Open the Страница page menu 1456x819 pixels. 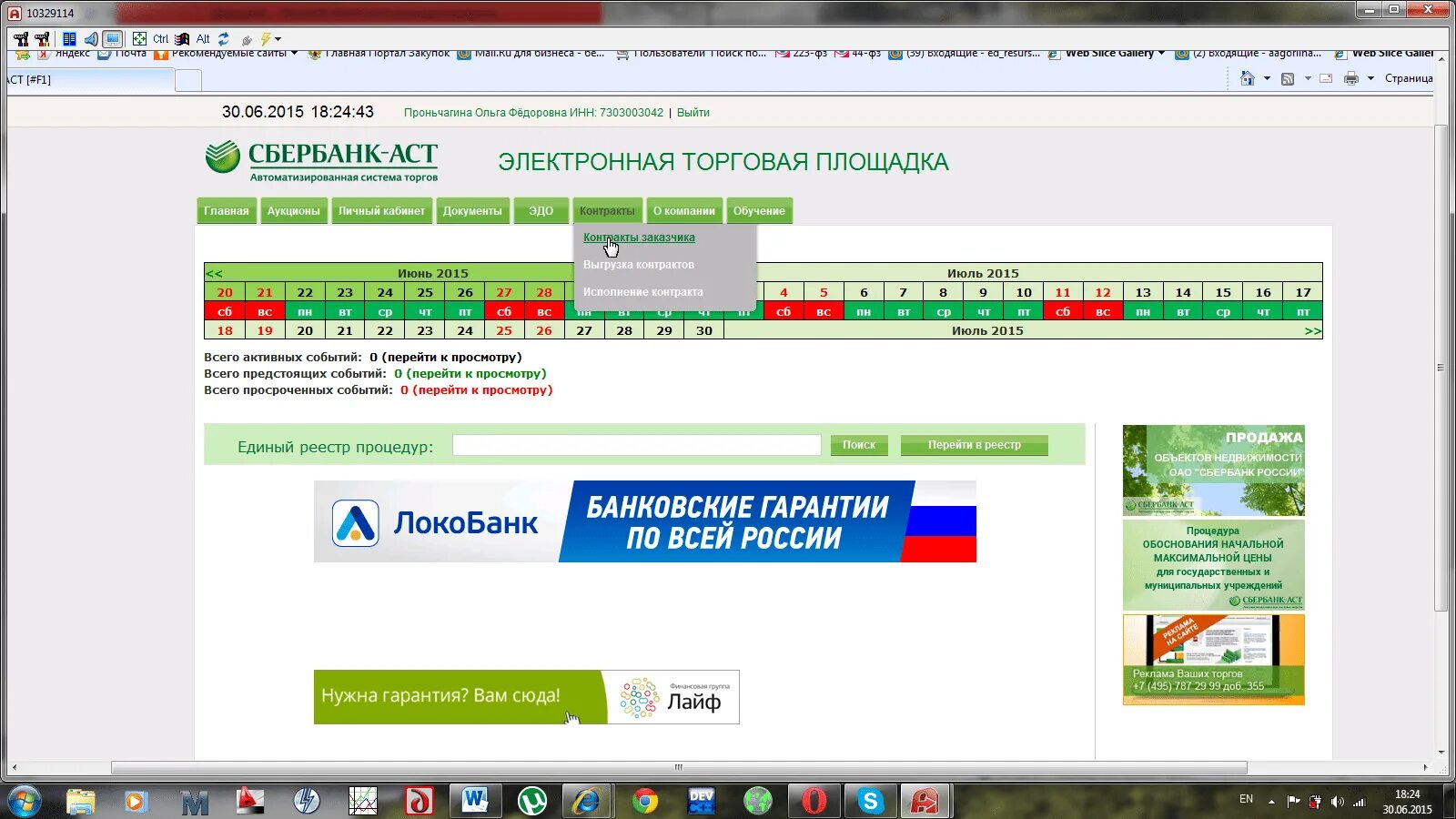pos(1409,78)
